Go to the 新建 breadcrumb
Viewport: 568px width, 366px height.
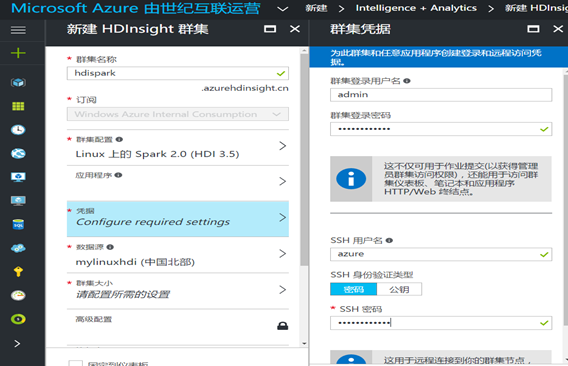tap(316, 8)
